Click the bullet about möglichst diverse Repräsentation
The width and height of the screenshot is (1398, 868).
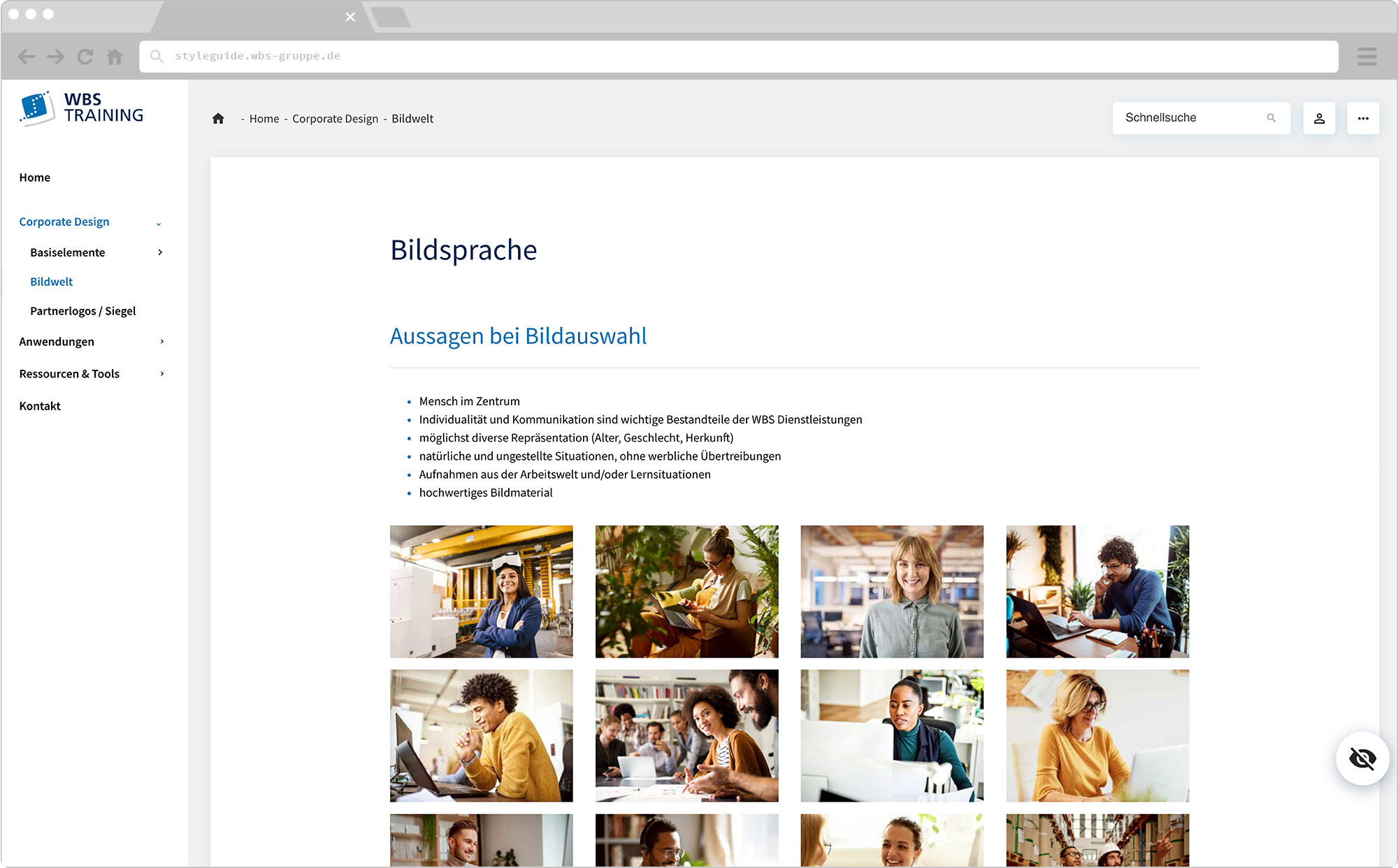click(x=576, y=438)
